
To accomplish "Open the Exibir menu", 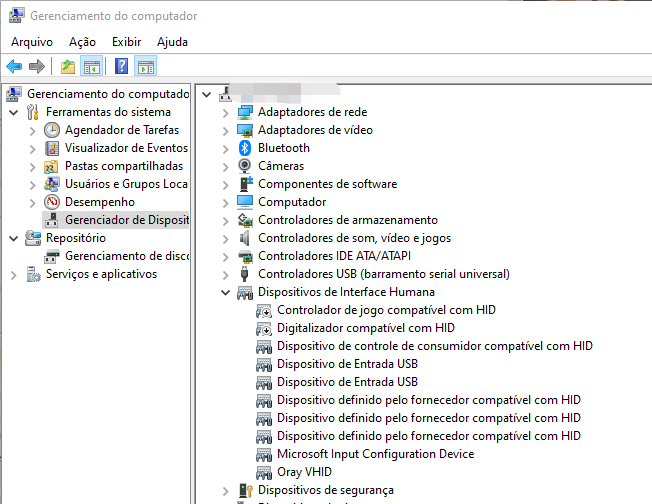I will [x=126, y=42].
